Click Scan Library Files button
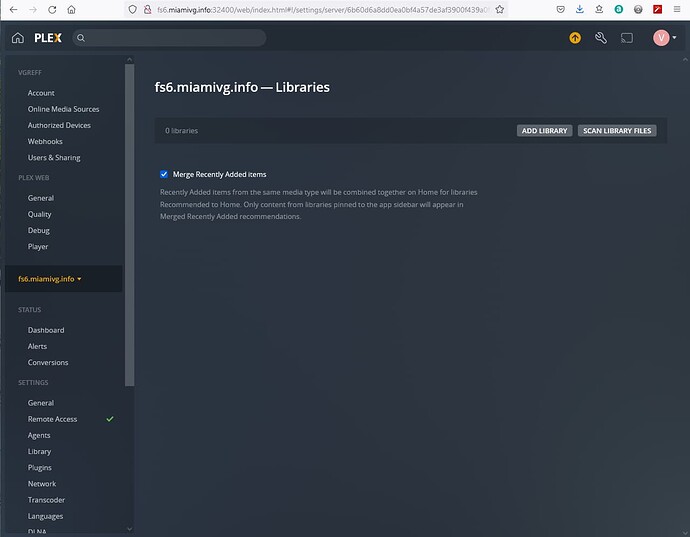 617,131
